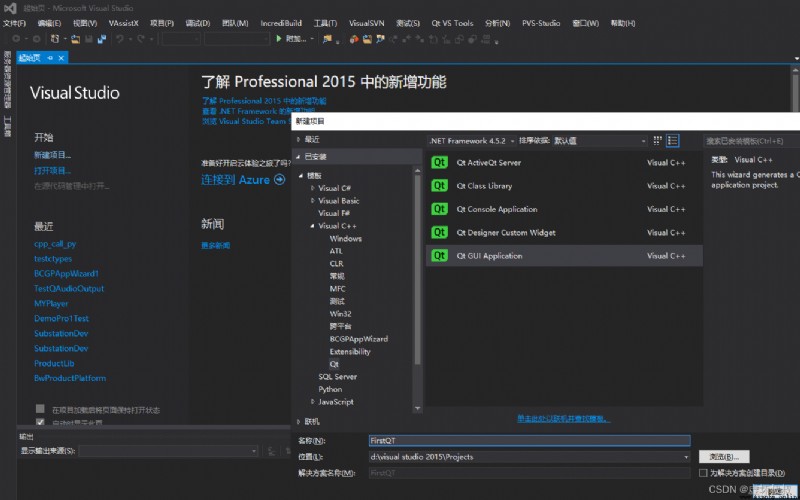Expand the Visual C# template node
Viewport: 800px width, 500px height.
coord(313,188)
